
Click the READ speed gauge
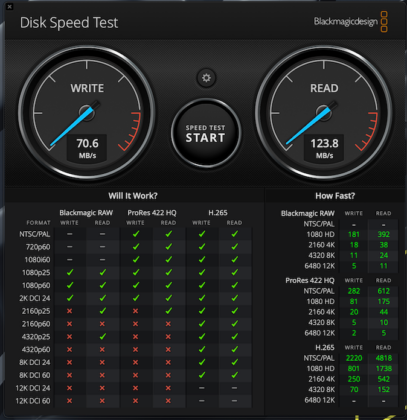324,113
